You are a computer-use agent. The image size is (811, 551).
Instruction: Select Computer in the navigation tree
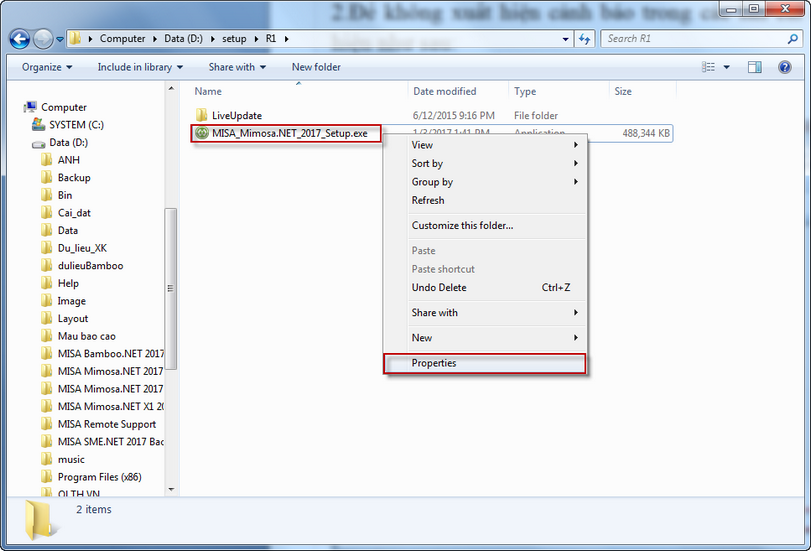(55, 107)
